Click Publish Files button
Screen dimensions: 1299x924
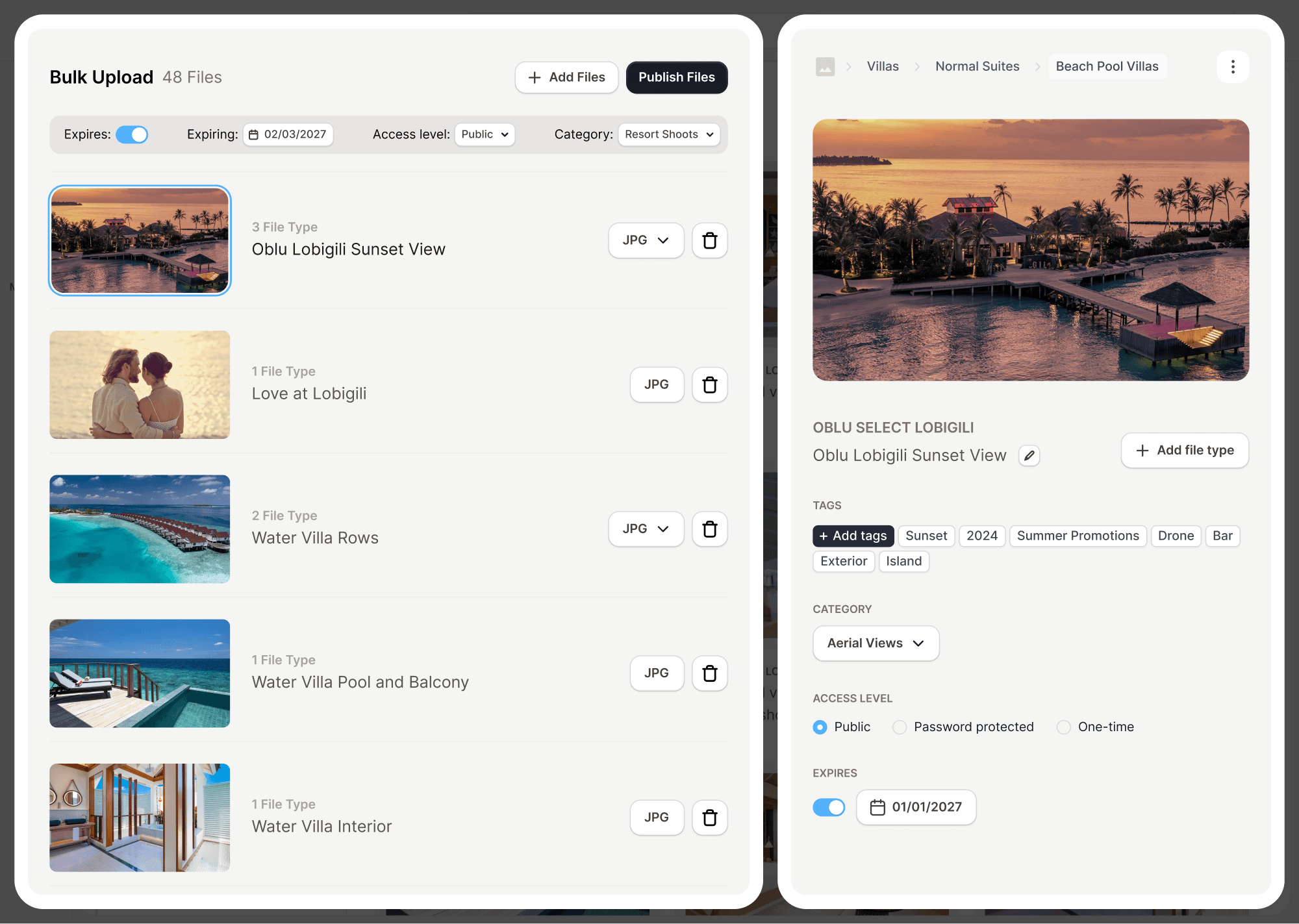coord(676,77)
